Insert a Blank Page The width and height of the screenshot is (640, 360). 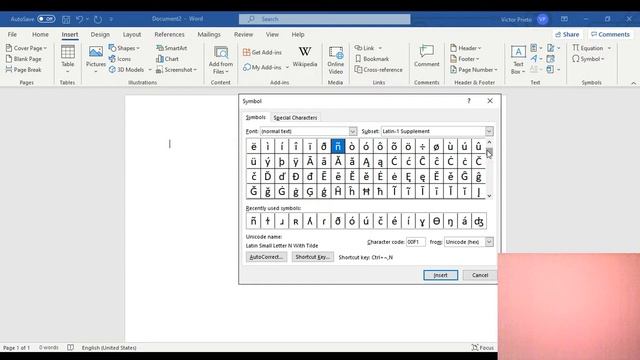point(24,59)
